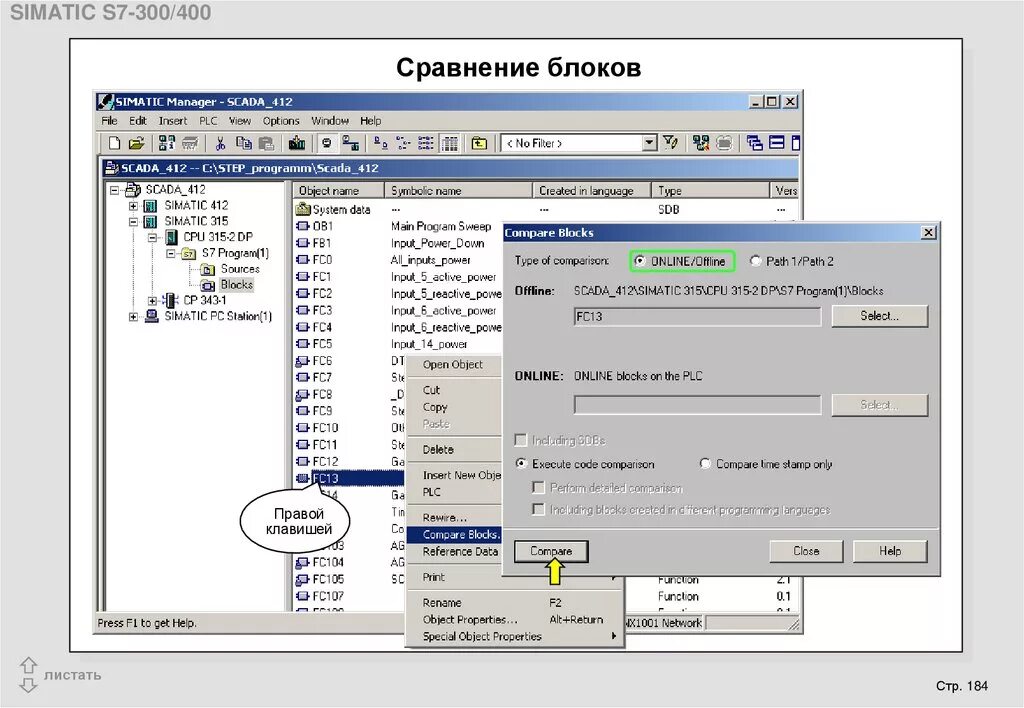
Task: Select the Sources folder in the tree
Action: pos(240,269)
